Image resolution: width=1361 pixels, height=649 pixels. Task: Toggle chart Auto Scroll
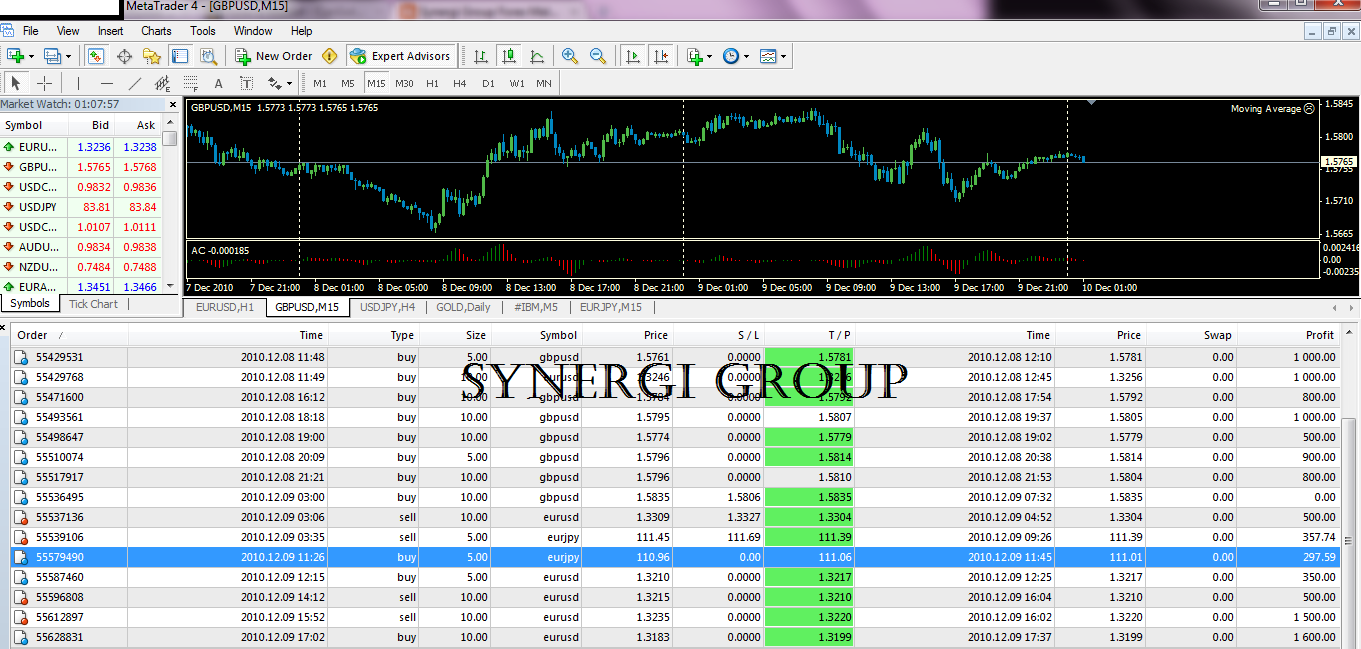632,56
